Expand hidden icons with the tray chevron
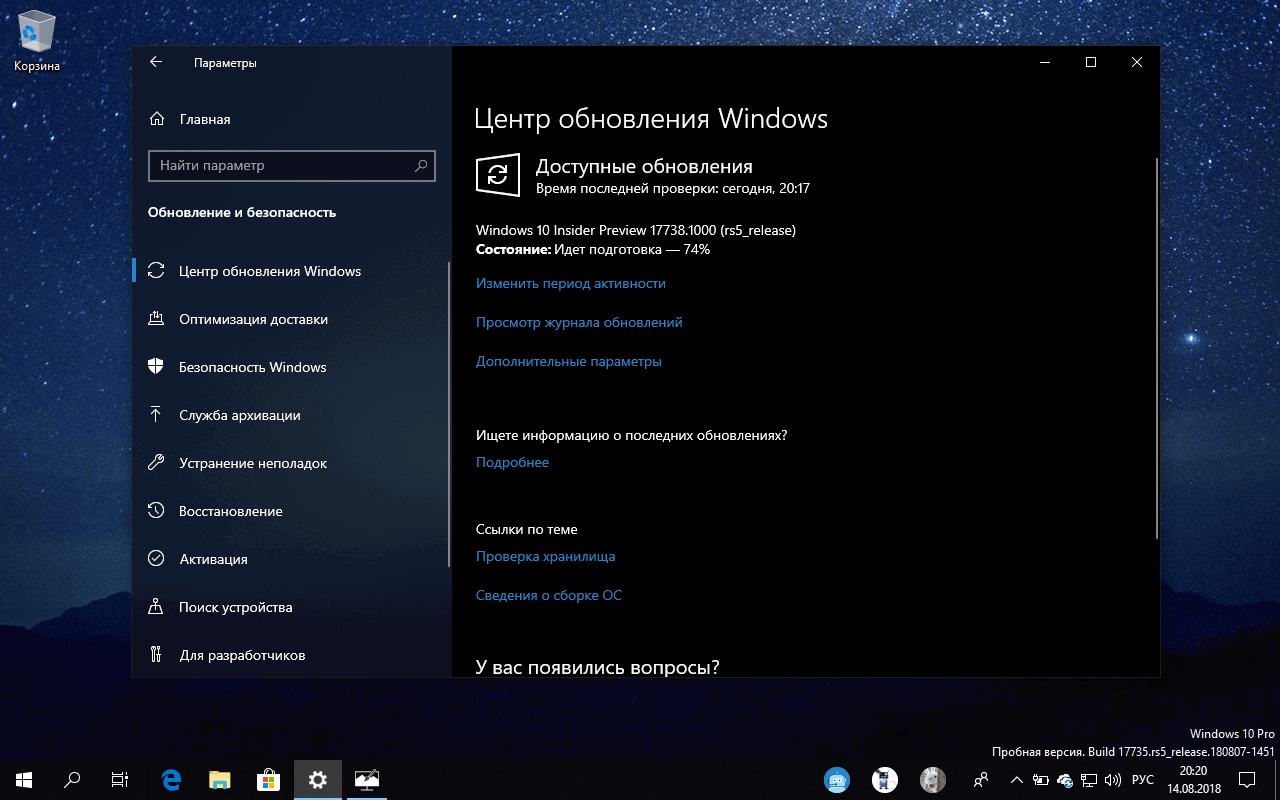The width and height of the screenshot is (1280, 800). click(x=1016, y=780)
